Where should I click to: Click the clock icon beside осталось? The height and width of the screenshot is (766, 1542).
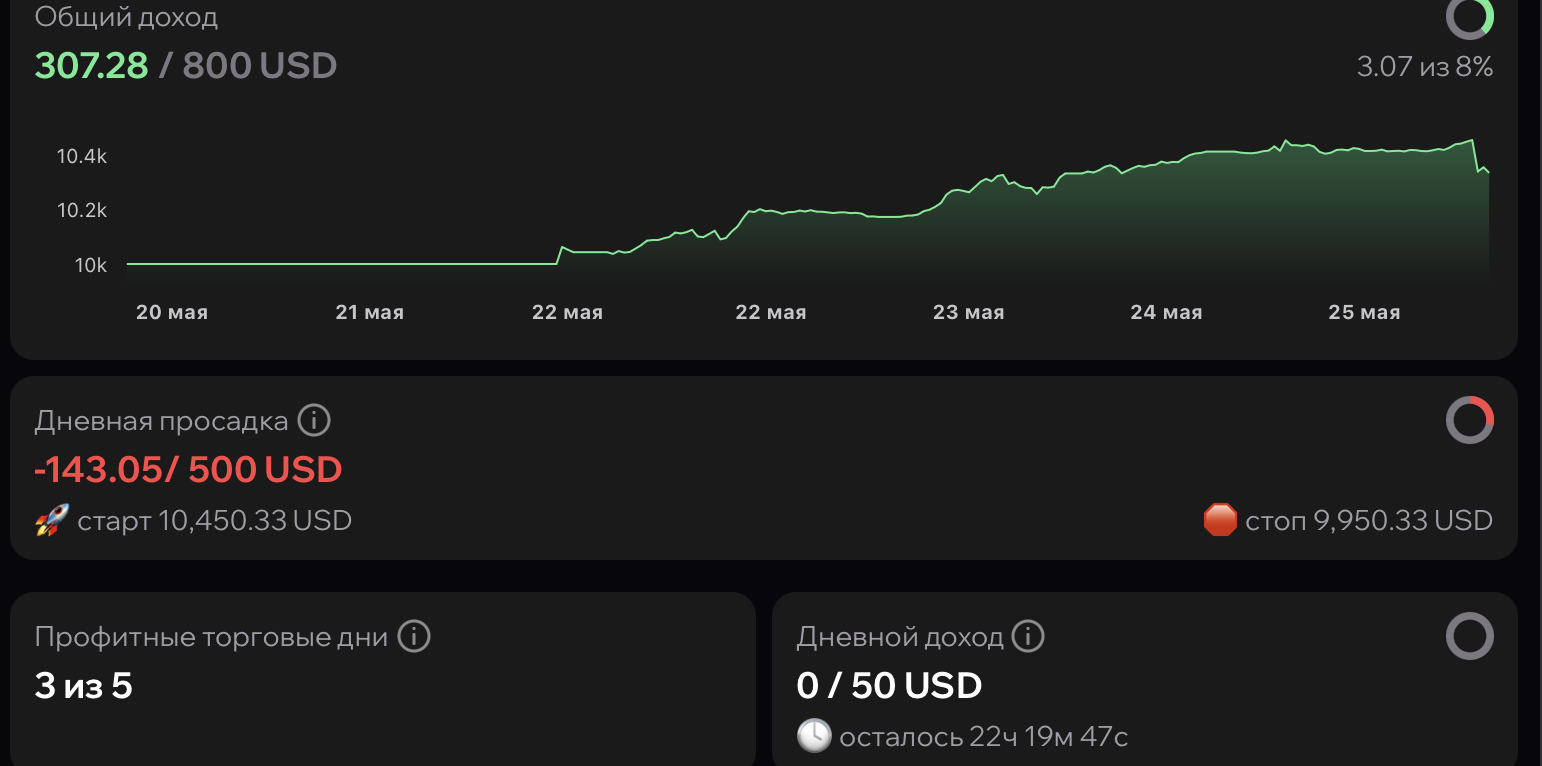click(813, 737)
